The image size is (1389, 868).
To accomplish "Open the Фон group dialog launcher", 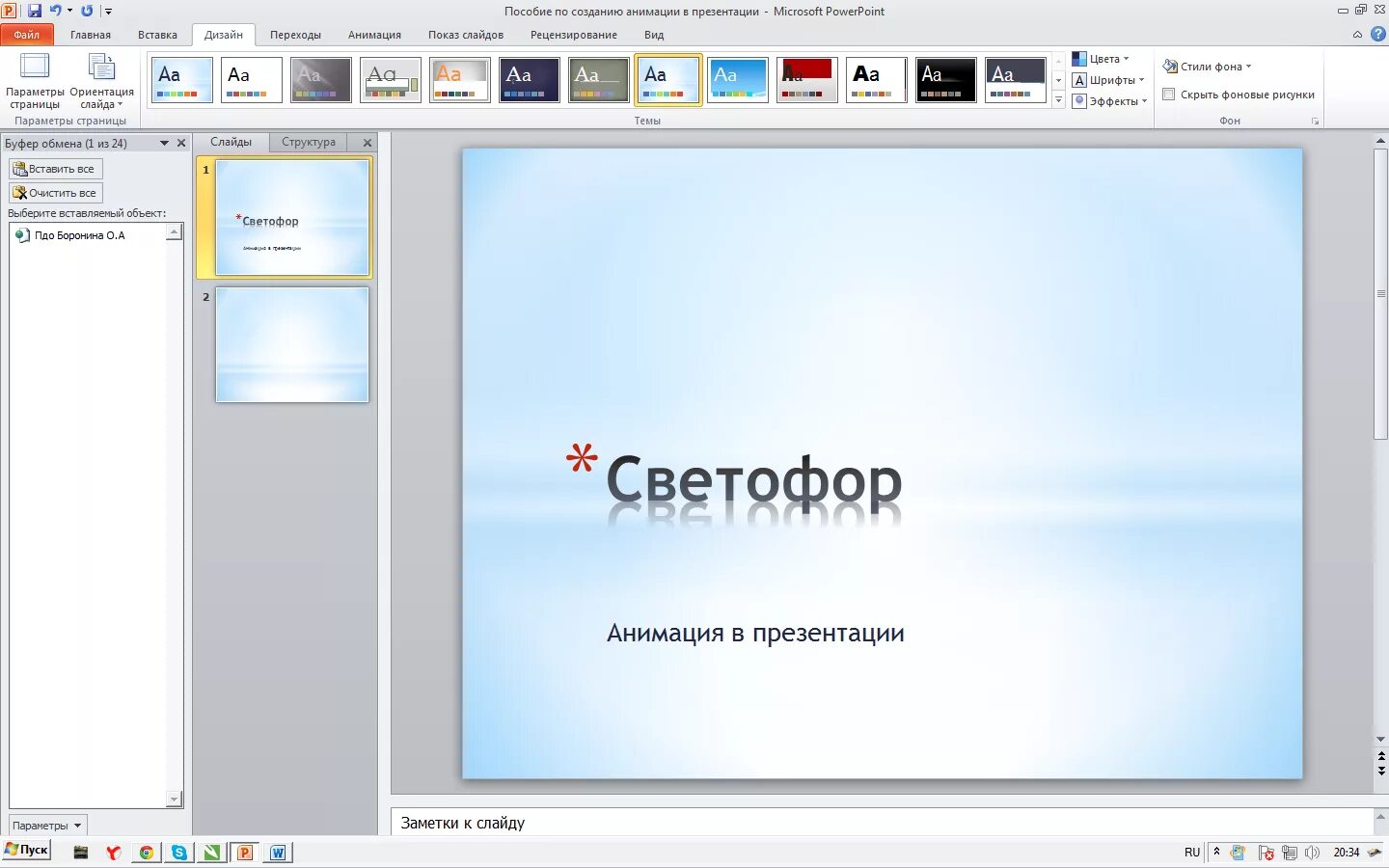I will pyautogui.click(x=1315, y=122).
